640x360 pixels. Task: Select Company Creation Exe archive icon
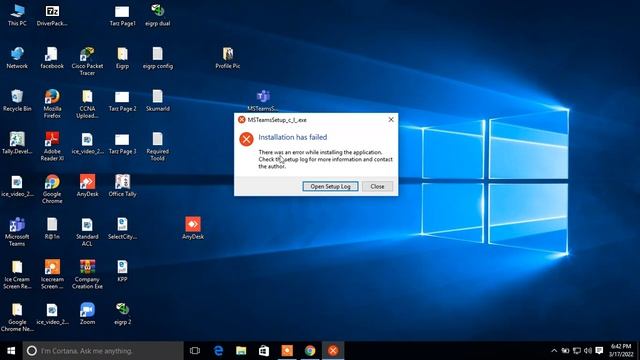click(87, 275)
